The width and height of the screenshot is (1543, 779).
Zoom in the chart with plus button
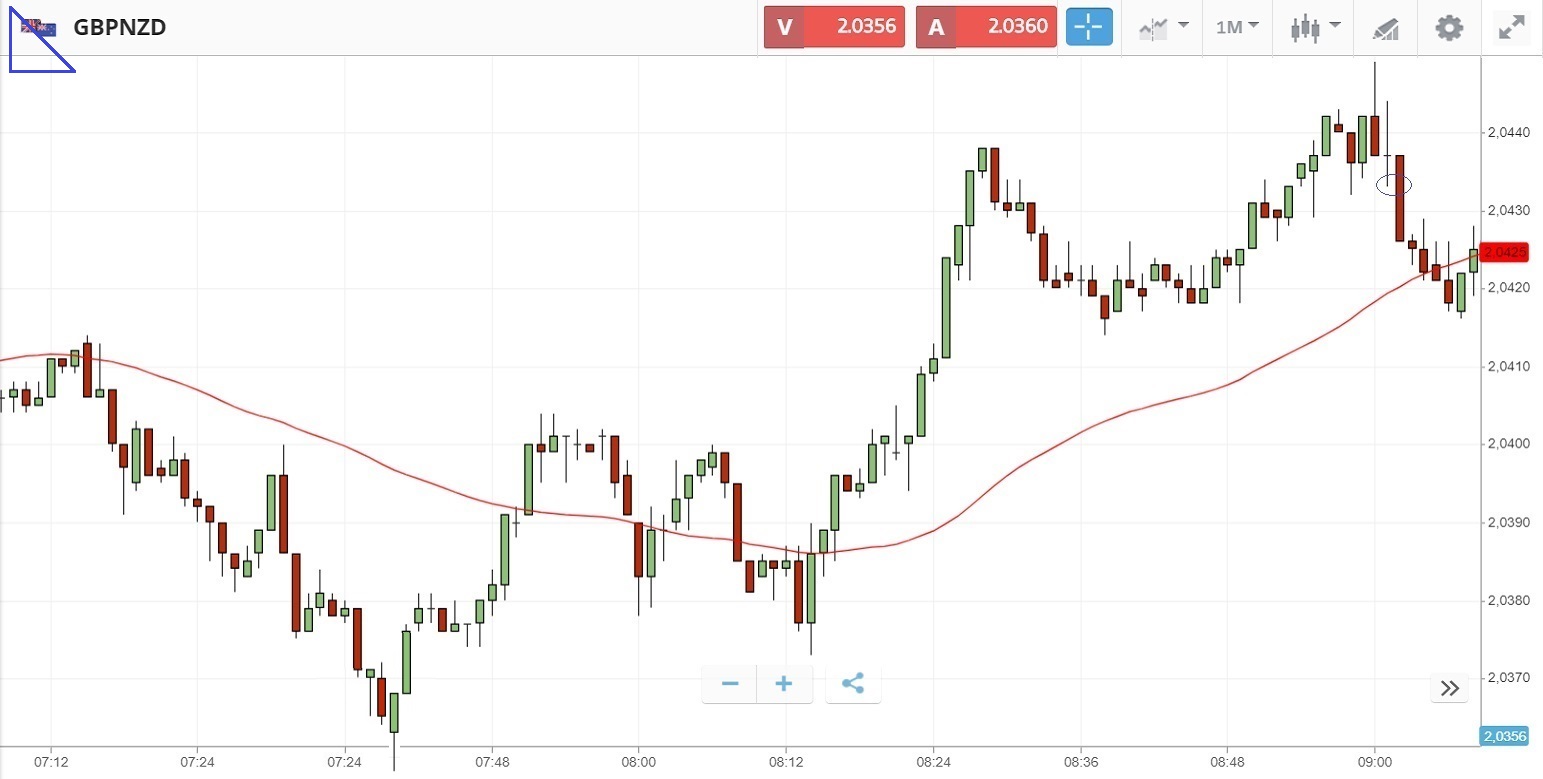(784, 684)
